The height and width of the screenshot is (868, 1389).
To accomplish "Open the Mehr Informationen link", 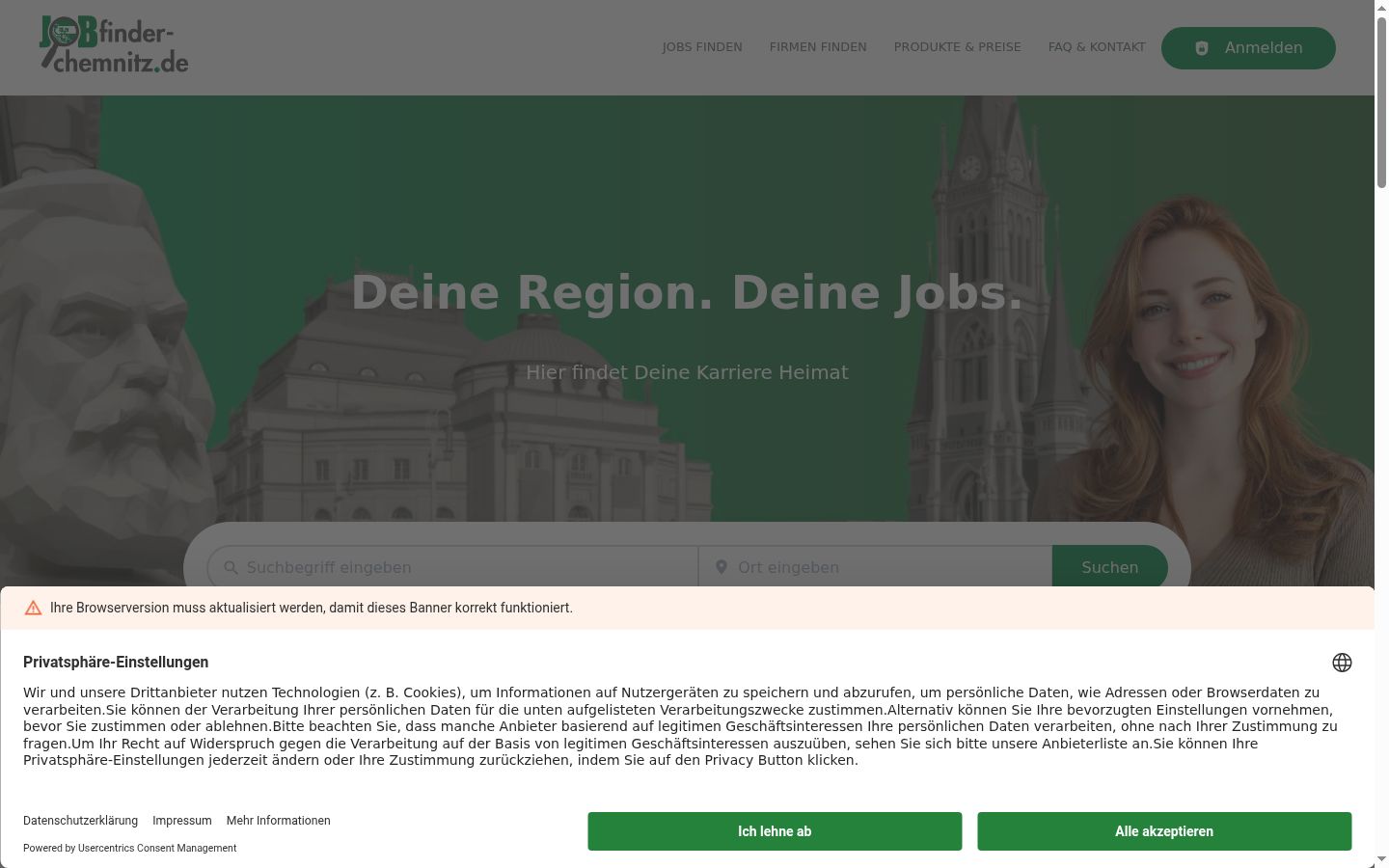I will pos(279,821).
